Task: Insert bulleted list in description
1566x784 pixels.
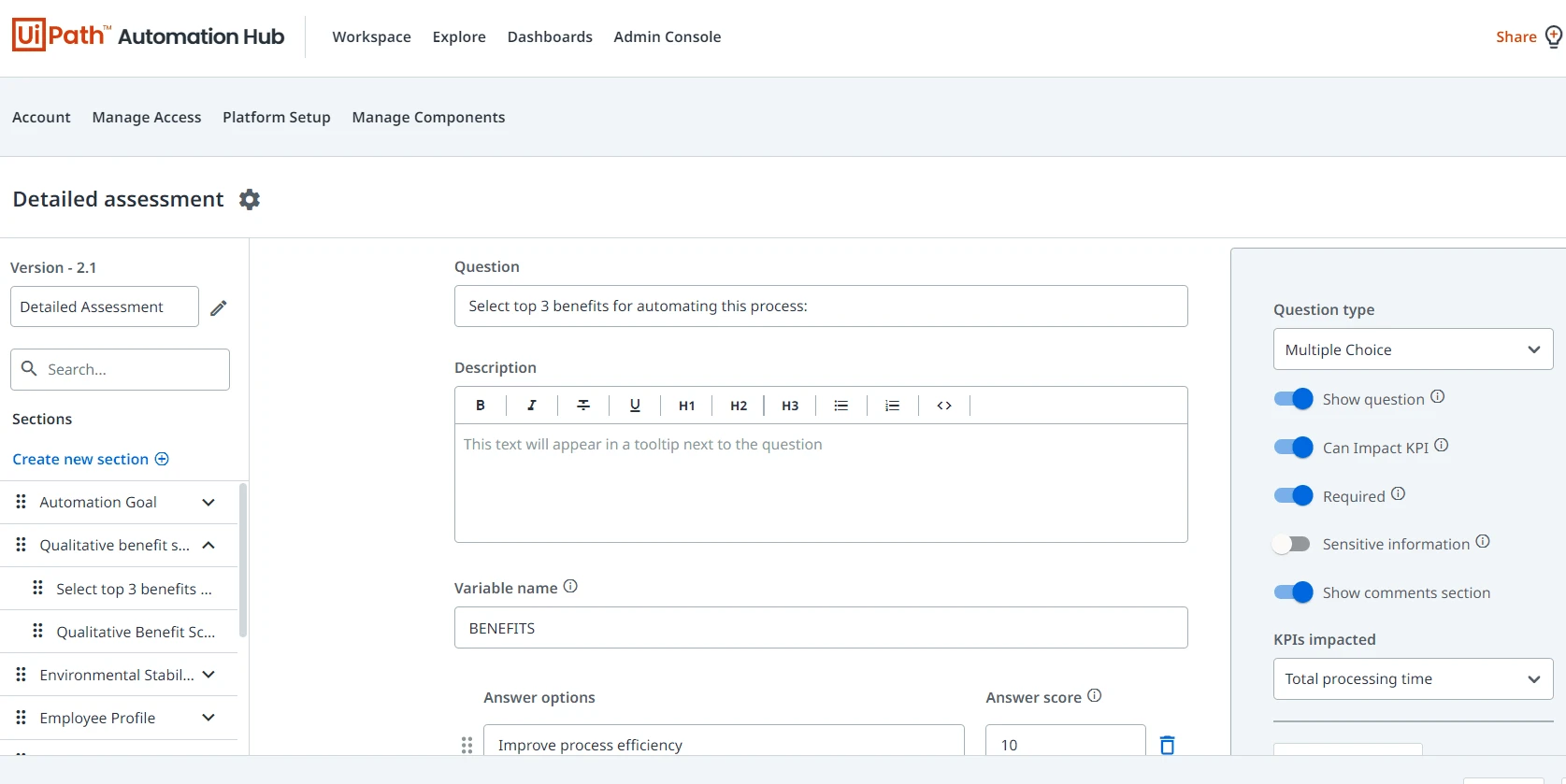Action: 841,406
